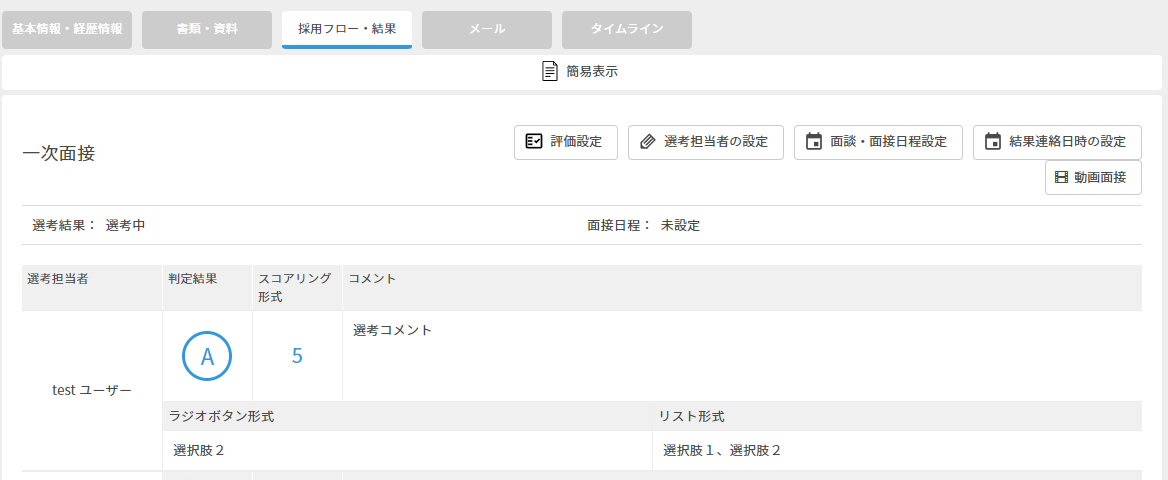Screen dimensions: 1168x480
Task: Open the 評価設定 button
Action: [x=566, y=142]
